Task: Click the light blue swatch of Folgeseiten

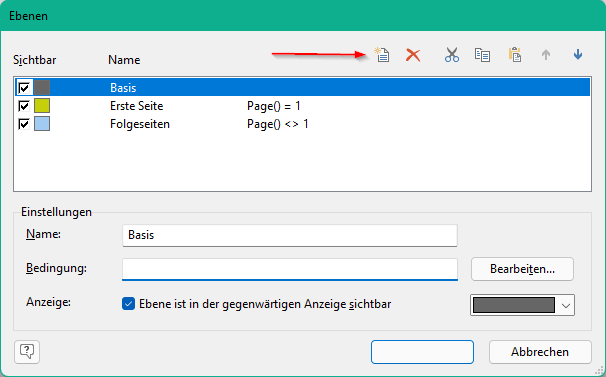Action: [42, 124]
